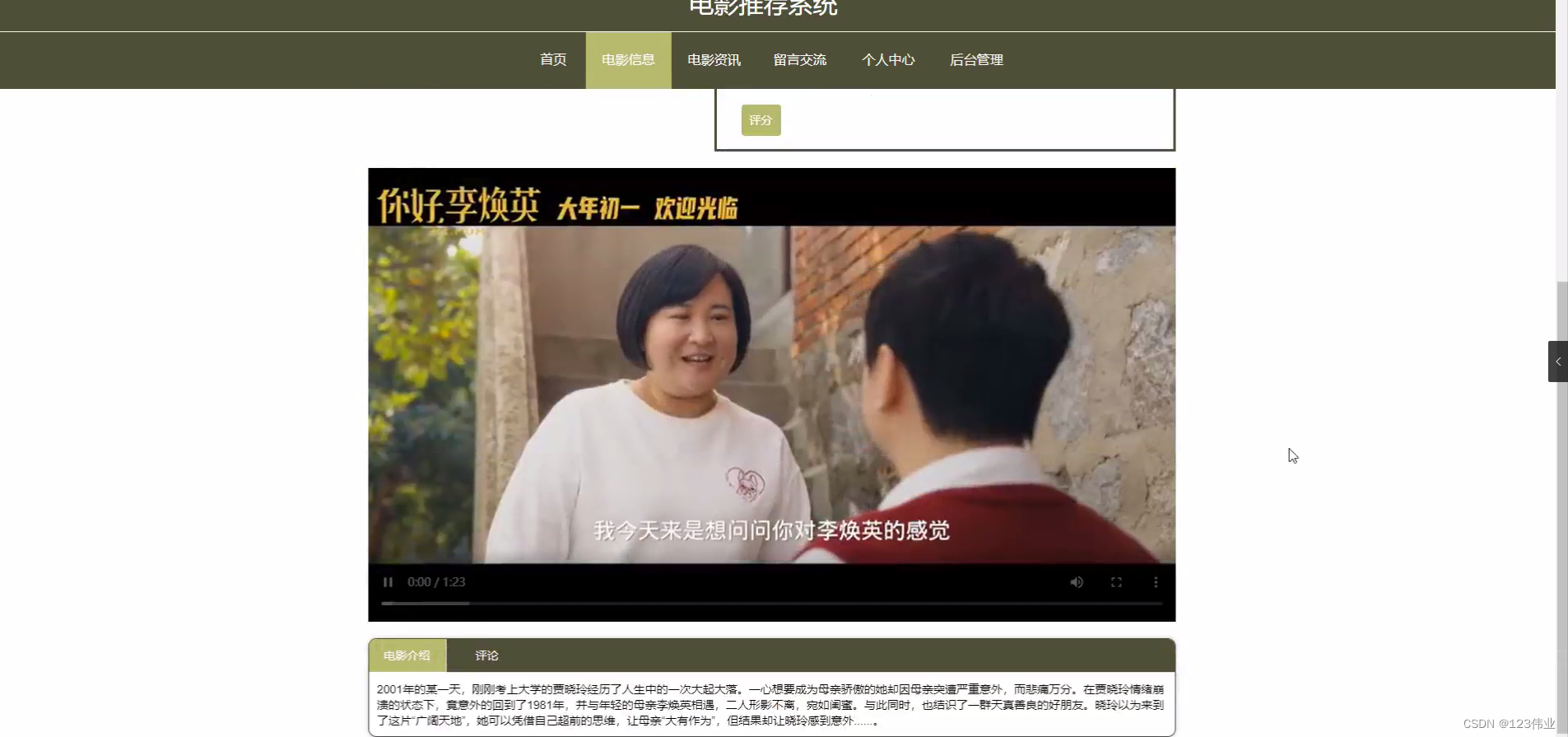Image resolution: width=1568 pixels, height=737 pixels.
Task: Open 后台管理 nav item
Action: coord(976,60)
